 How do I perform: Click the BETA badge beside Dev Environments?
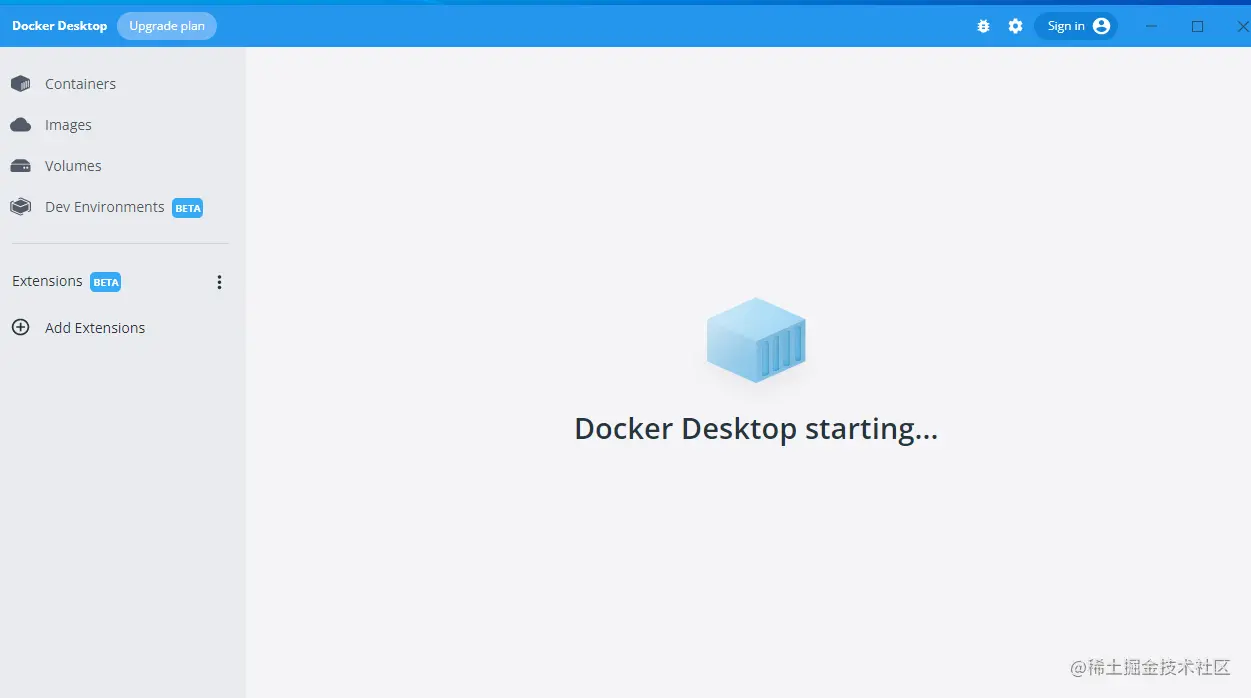(188, 208)
